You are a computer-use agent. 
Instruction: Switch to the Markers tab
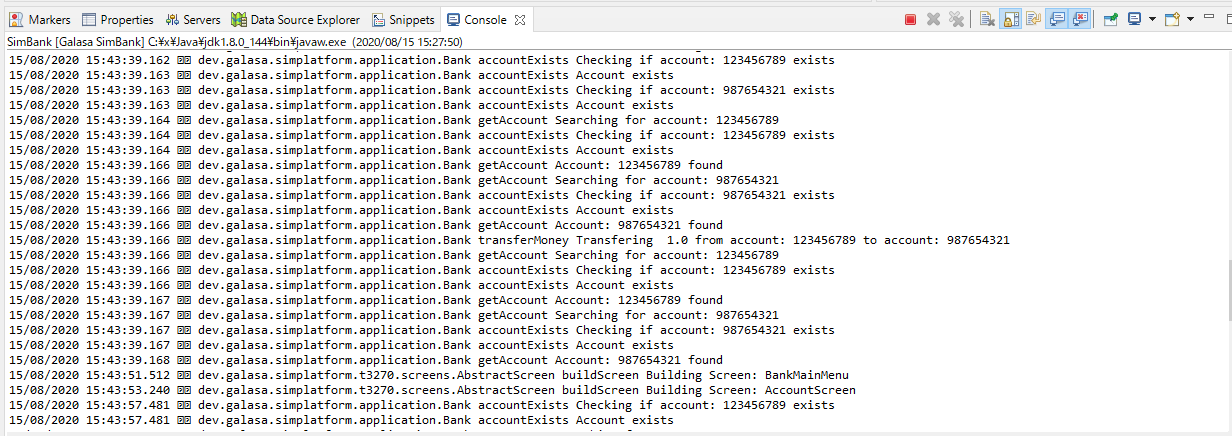(x=40, y=19)
